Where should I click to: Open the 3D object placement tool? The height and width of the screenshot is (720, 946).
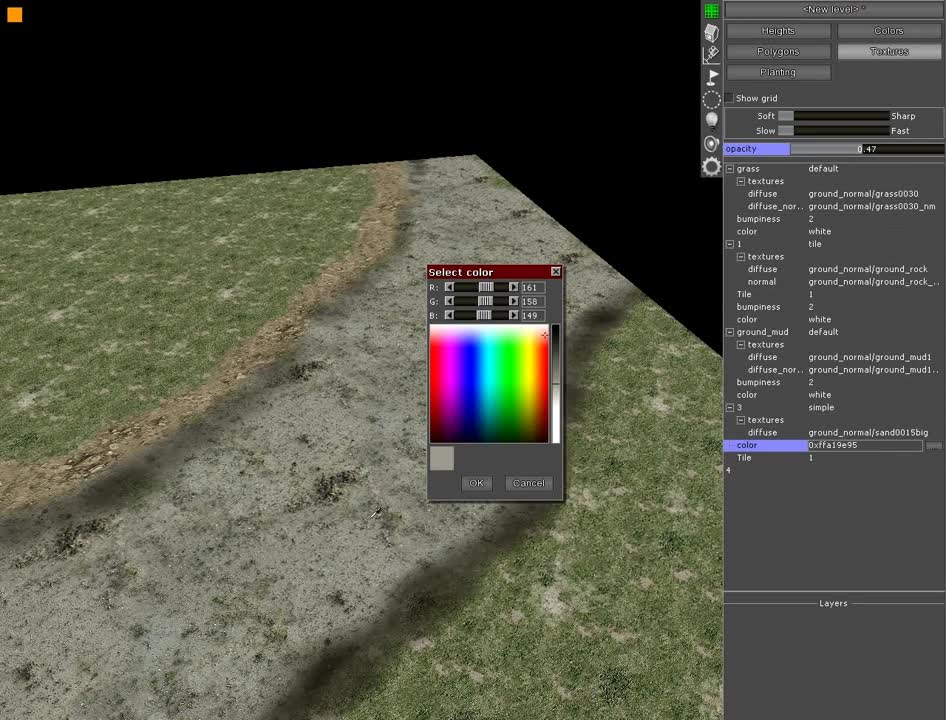711,32
